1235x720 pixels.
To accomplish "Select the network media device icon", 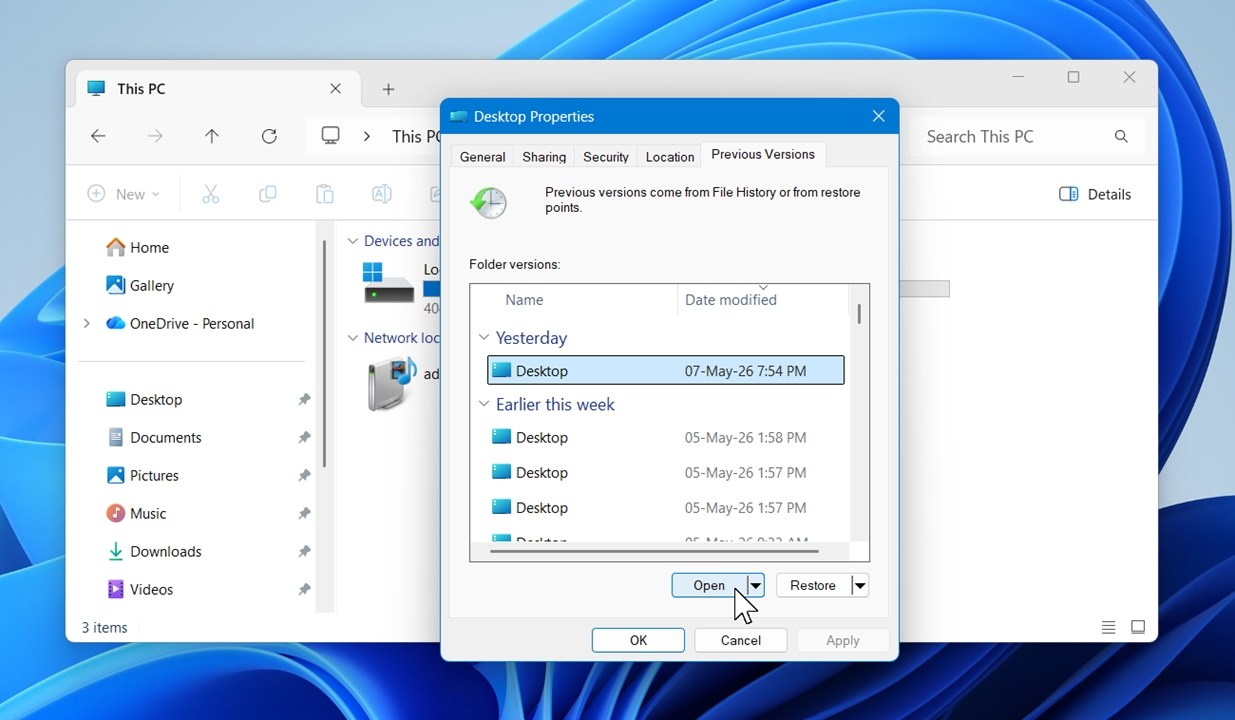I will [x=391, y=384].
